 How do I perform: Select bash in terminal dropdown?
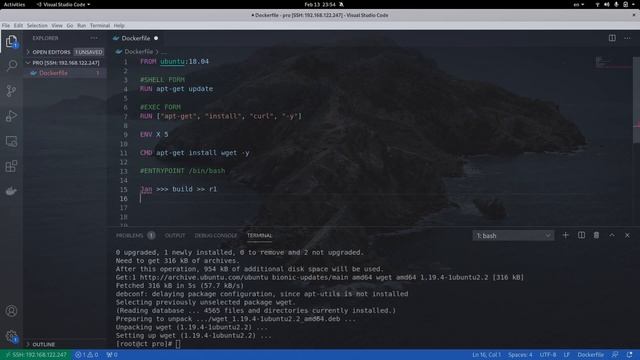point(513,236)
